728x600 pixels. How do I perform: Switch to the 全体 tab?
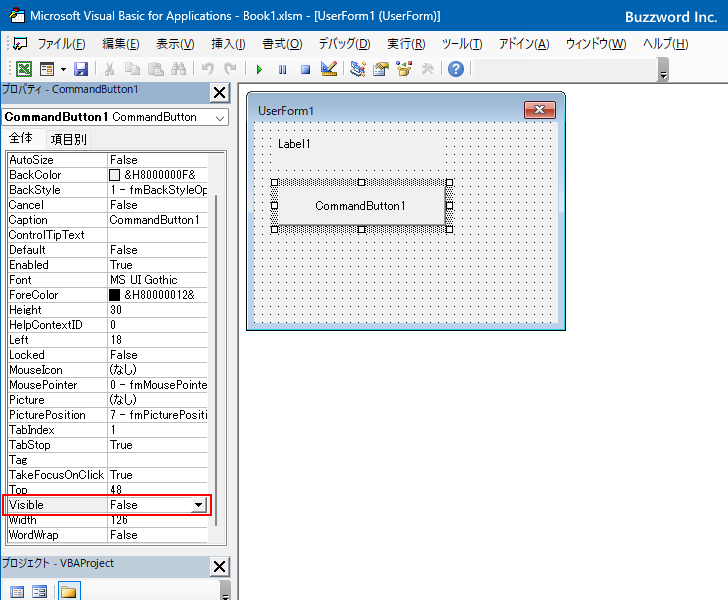[20, 138]
